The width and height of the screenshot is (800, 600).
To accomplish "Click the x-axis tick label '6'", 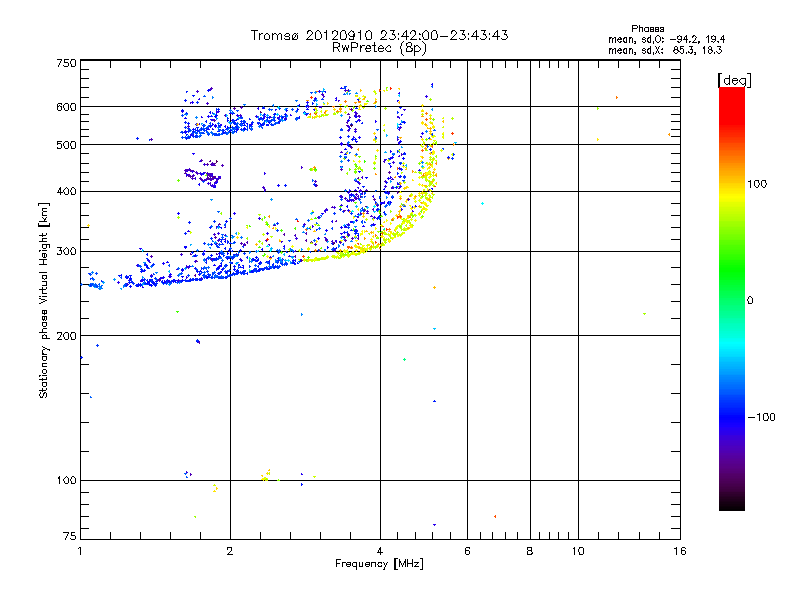I will pos(467,551).
